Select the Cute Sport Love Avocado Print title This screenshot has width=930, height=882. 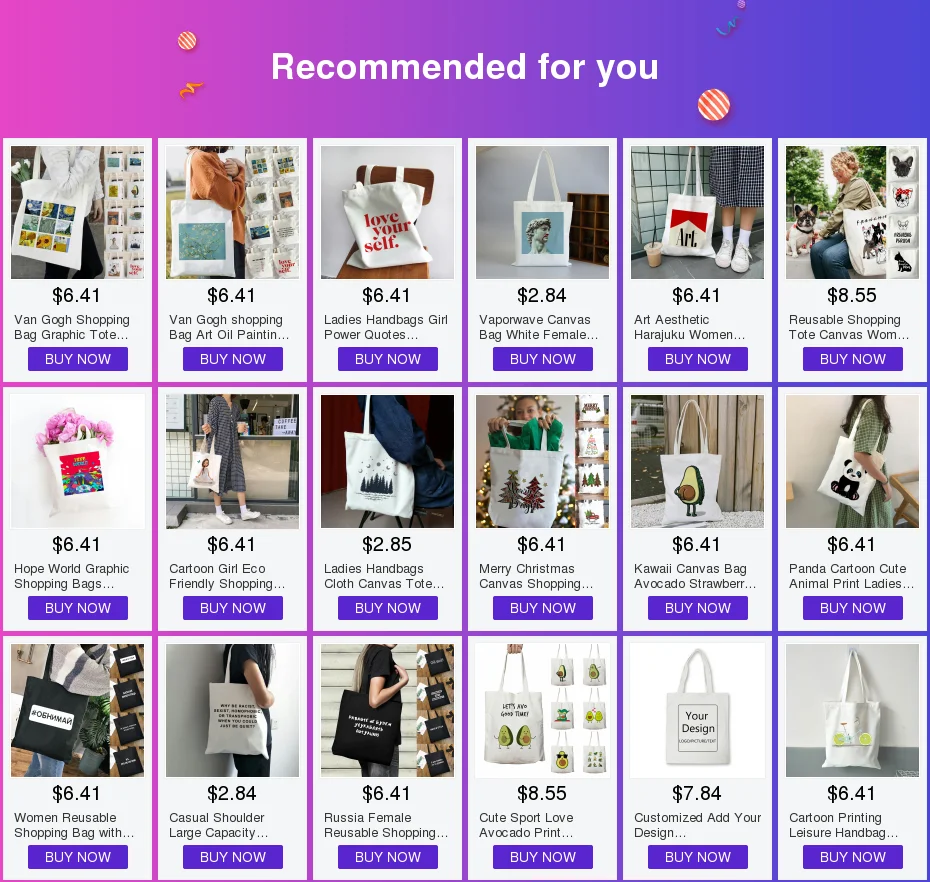point(526,825)
